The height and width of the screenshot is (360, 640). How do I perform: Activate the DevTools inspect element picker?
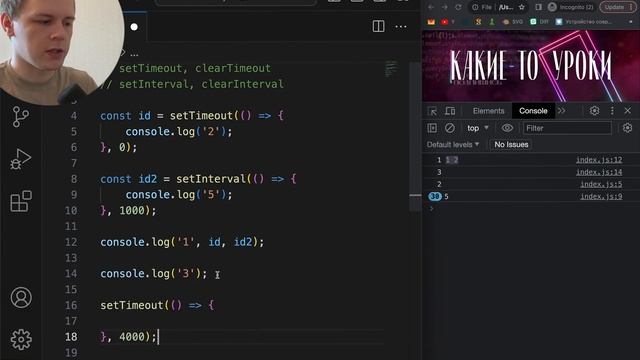(432, 111)
